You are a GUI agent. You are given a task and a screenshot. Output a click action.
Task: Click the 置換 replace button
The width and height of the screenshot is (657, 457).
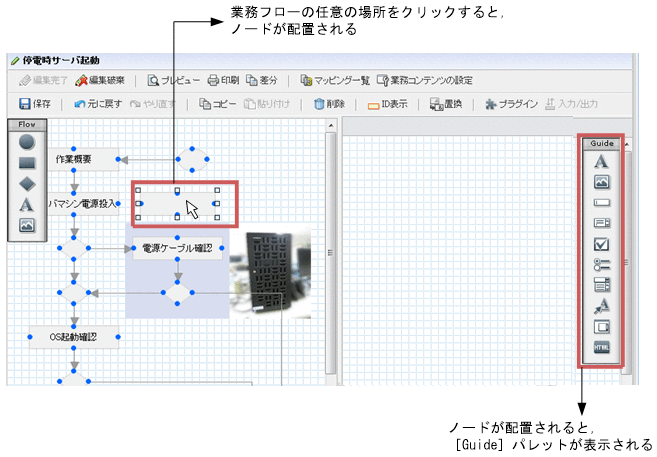click(446, 104)
